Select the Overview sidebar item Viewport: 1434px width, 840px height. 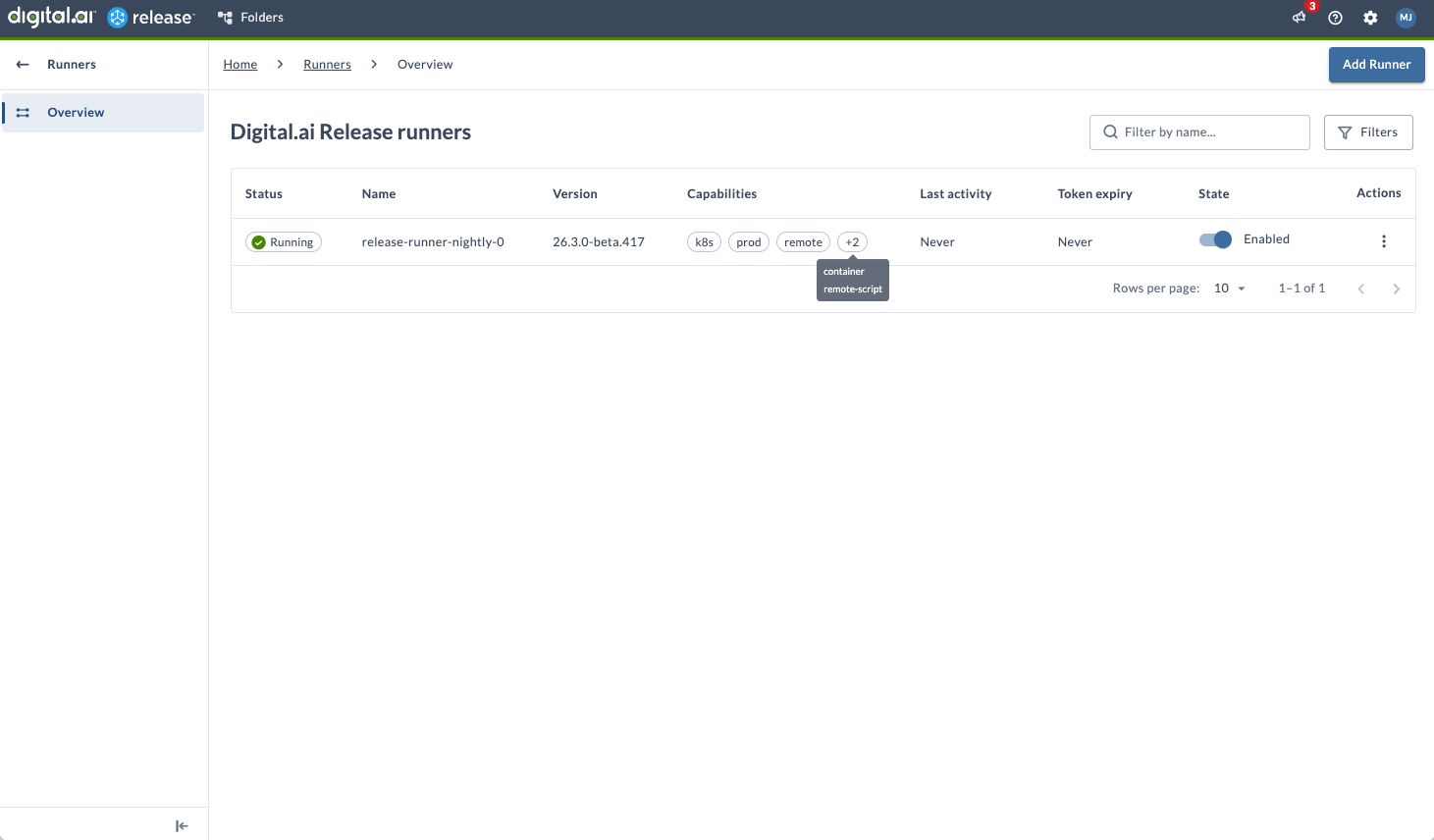(x=103, y=113)
